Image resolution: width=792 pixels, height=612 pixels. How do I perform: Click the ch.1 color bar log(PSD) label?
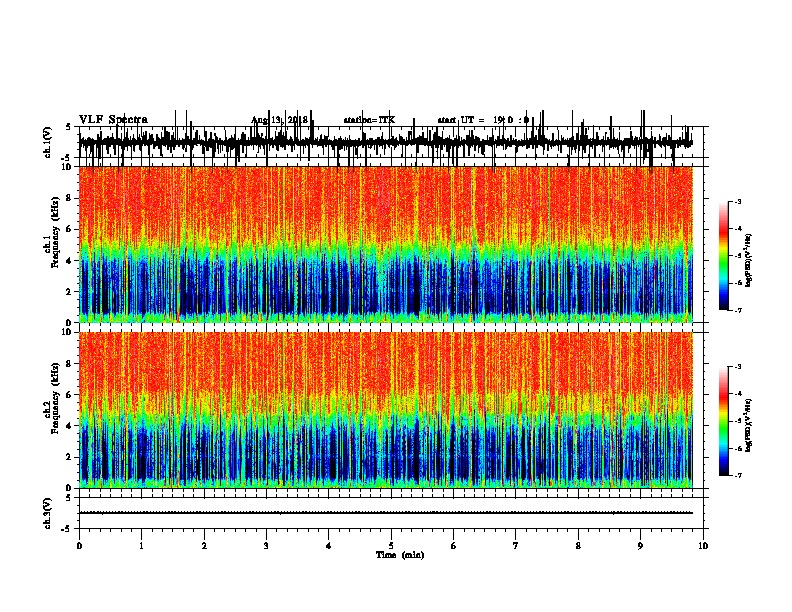tap(749, 260)
